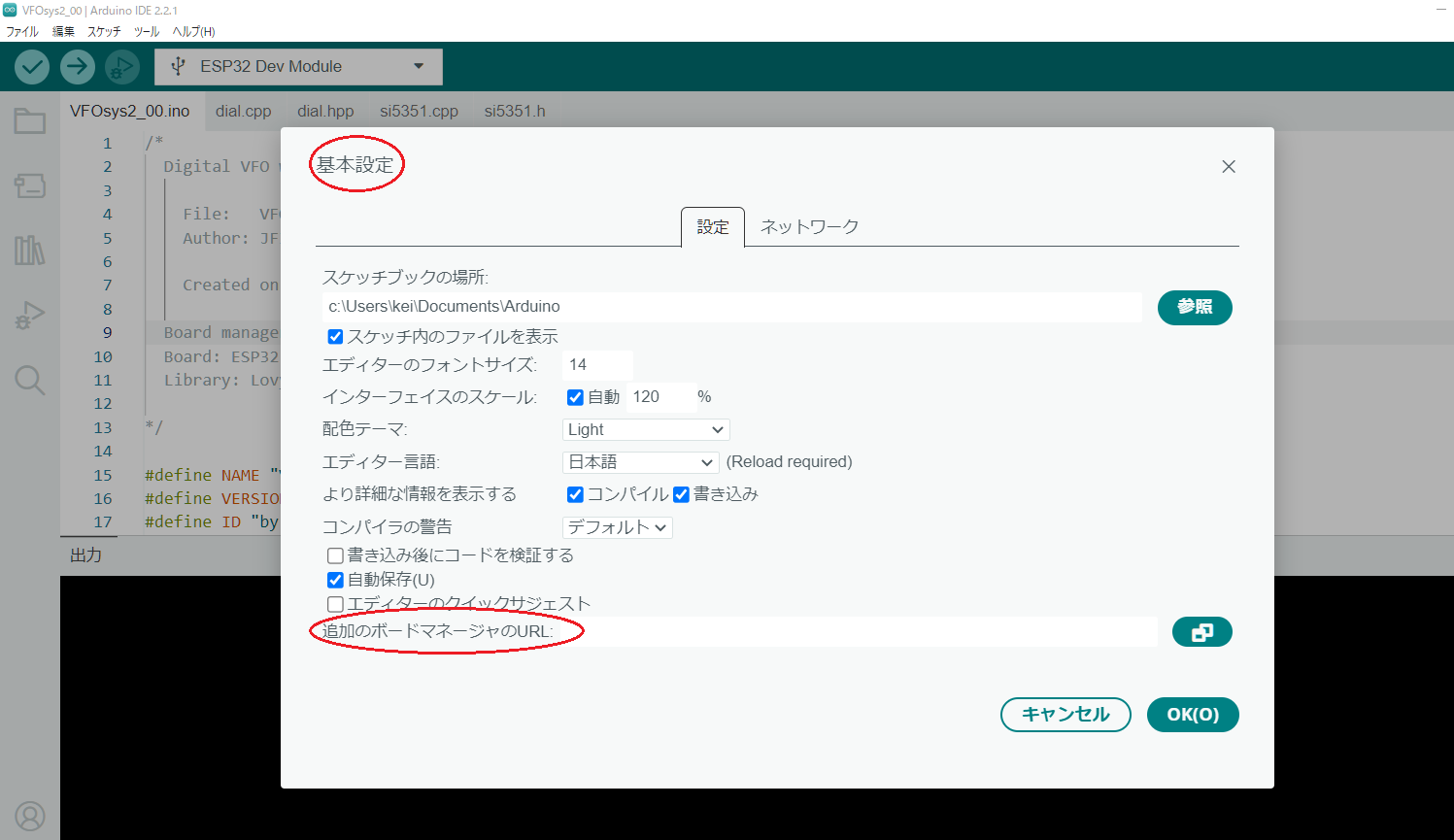Click the "#define NAME" code line
Image resolution: width=1454 pixels, height=840 pixels.
212,475
